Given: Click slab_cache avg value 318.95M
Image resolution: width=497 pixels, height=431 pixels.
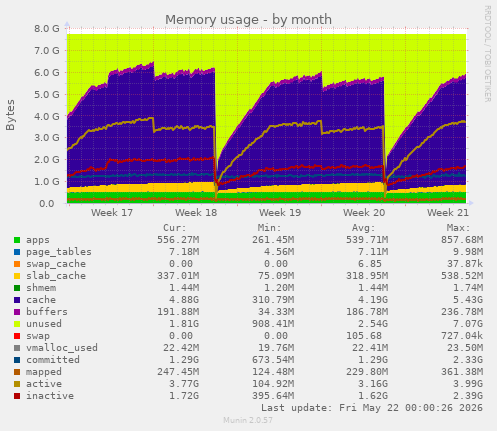Looking at the screenshot, I should [367, 276].
